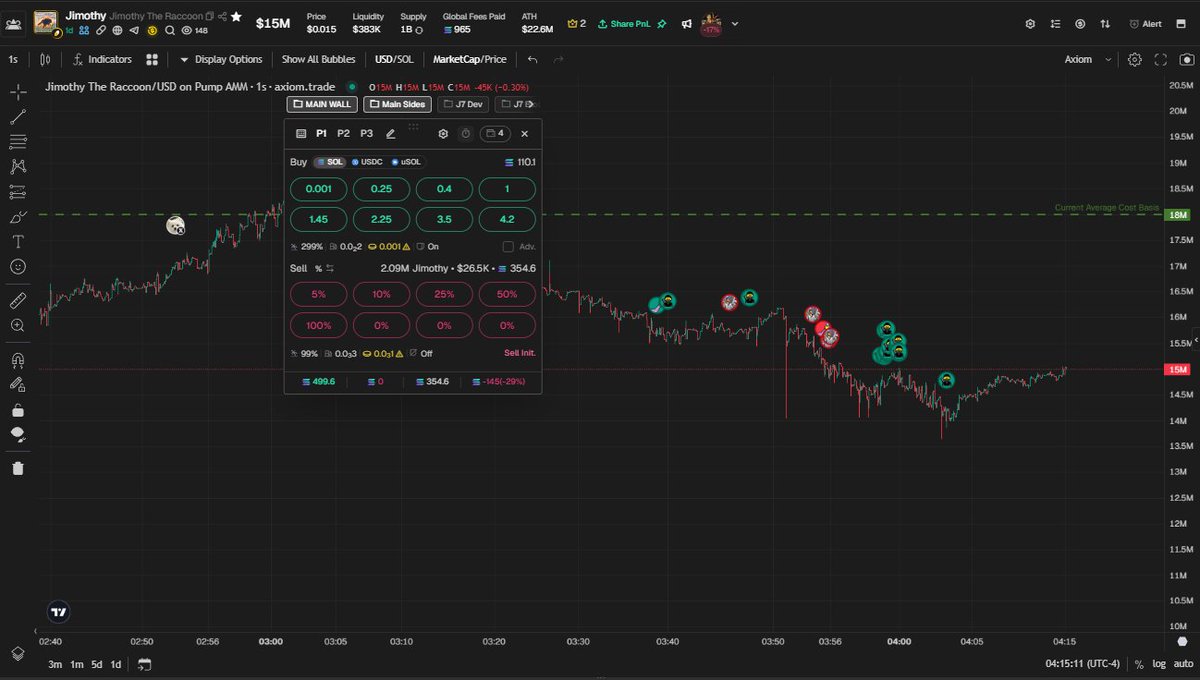Lock all drawing tools
The image size is (1200, 680).
(x=18, y=410)
